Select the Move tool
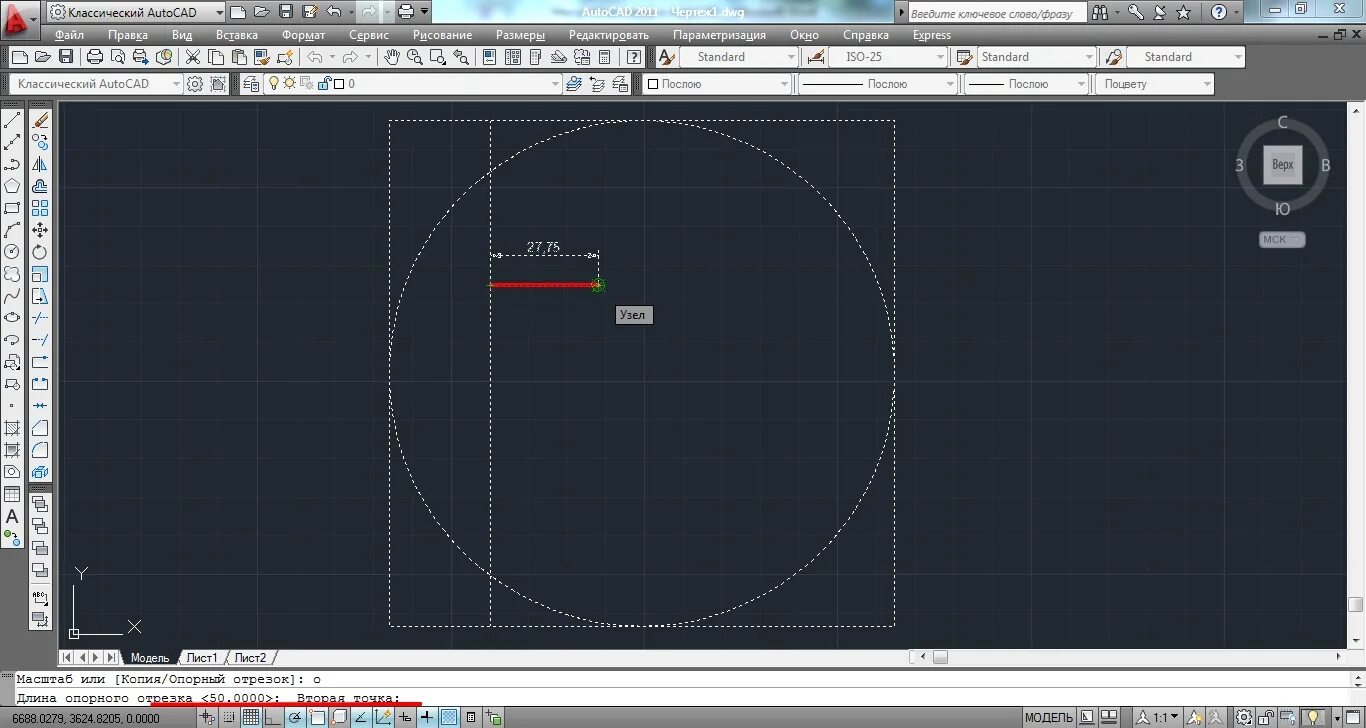Screen dimensions: 1366x728 40,230
